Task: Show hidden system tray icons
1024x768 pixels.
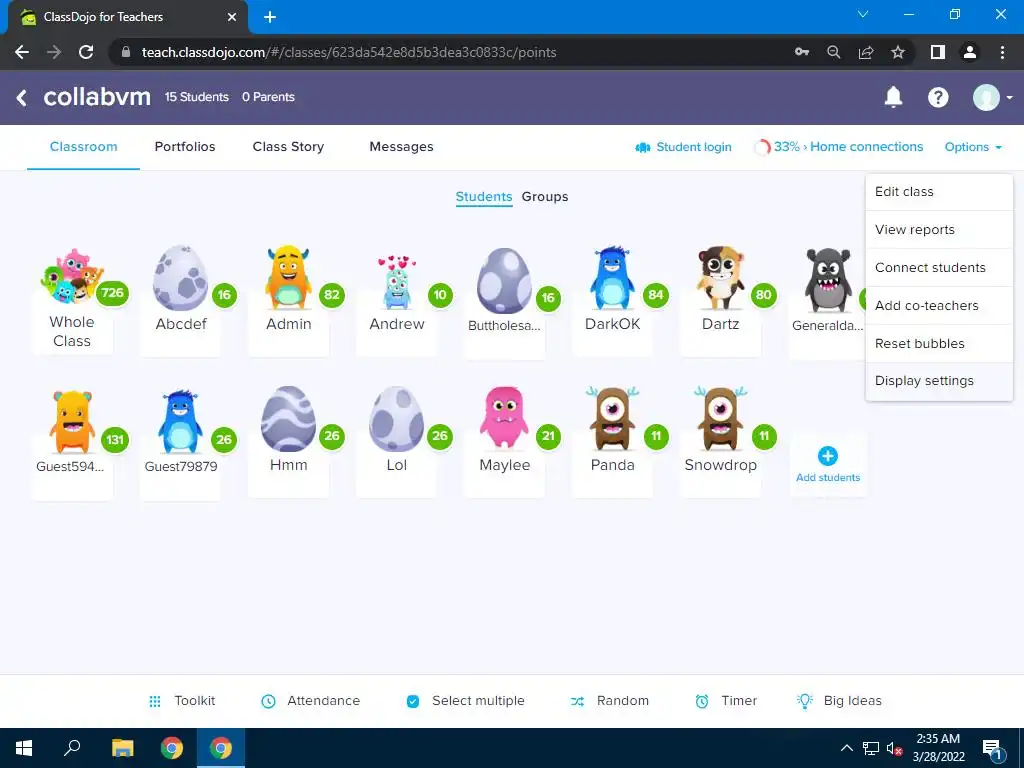Action: point(846,748)
